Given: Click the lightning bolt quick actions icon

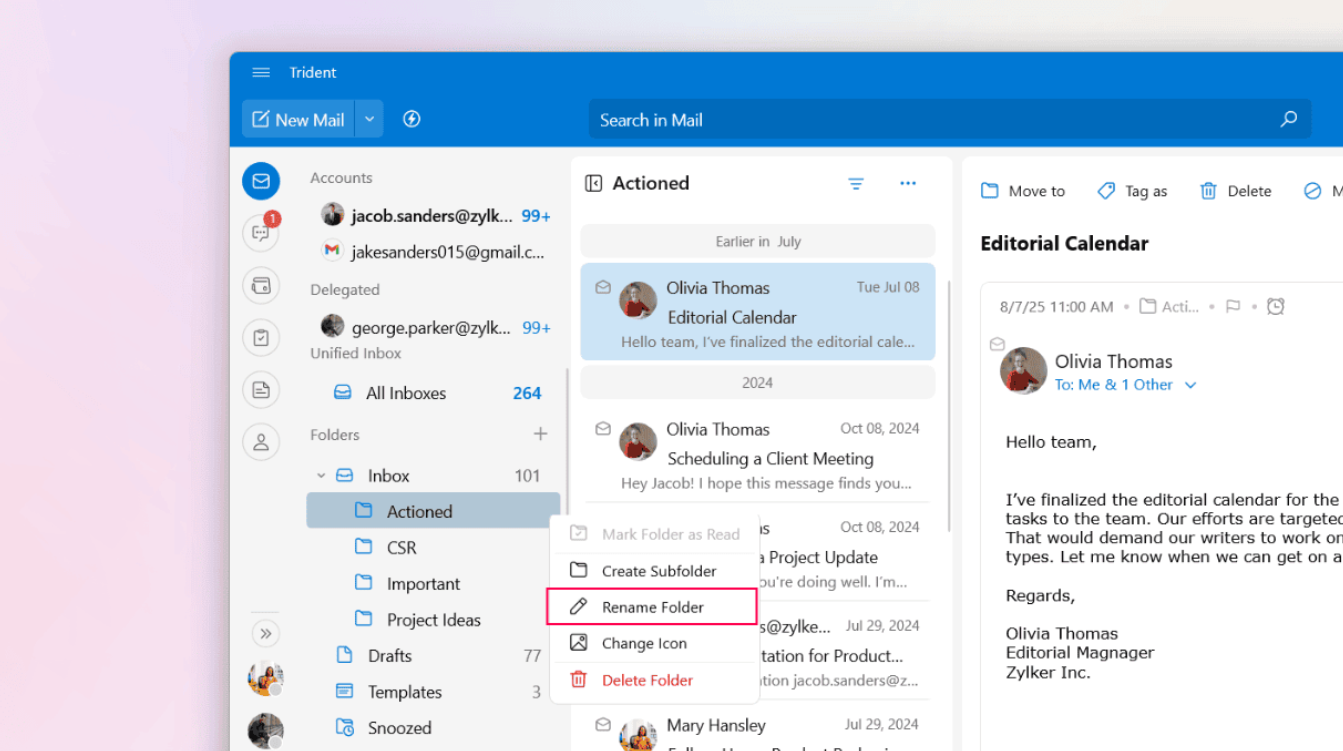Looking at the screenshot, I should (411, 119).
